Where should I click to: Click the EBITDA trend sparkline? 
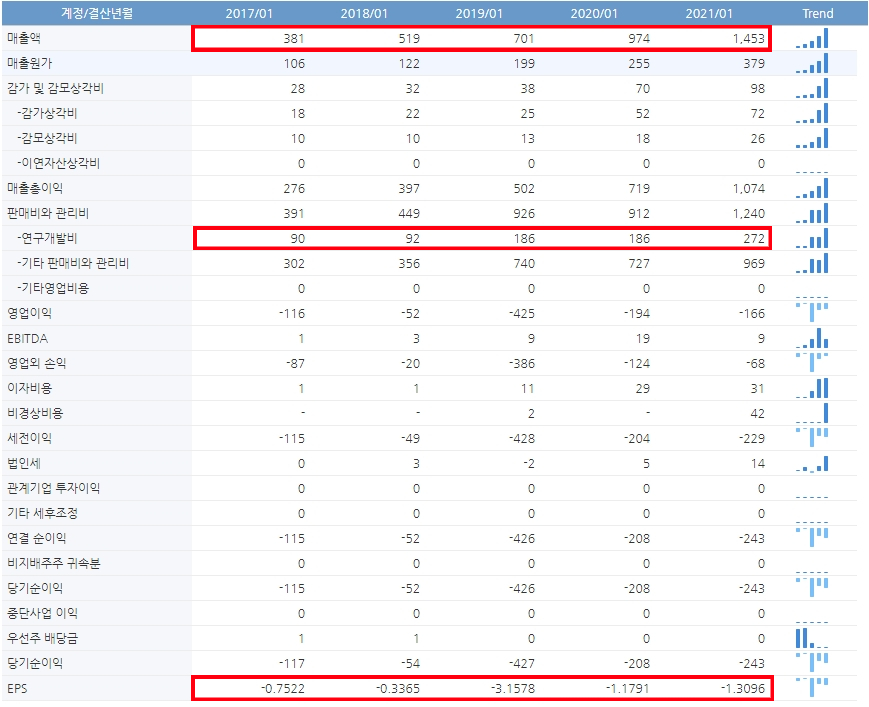812,338
